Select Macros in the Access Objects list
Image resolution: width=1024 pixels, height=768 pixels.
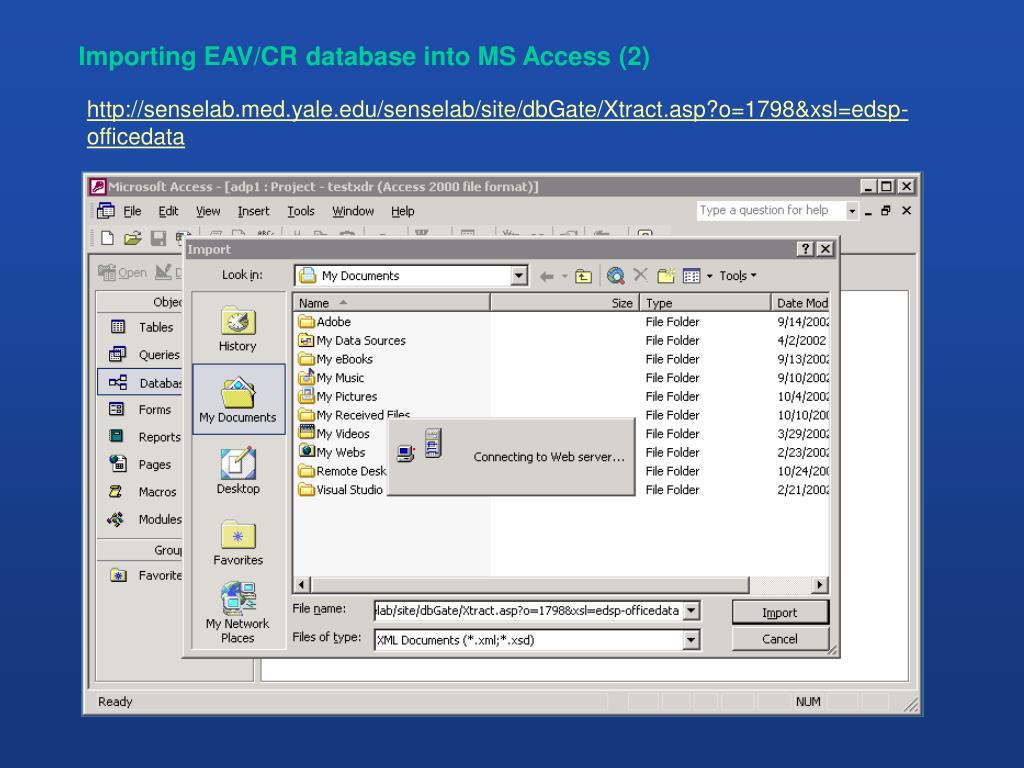tap(142, 492)
